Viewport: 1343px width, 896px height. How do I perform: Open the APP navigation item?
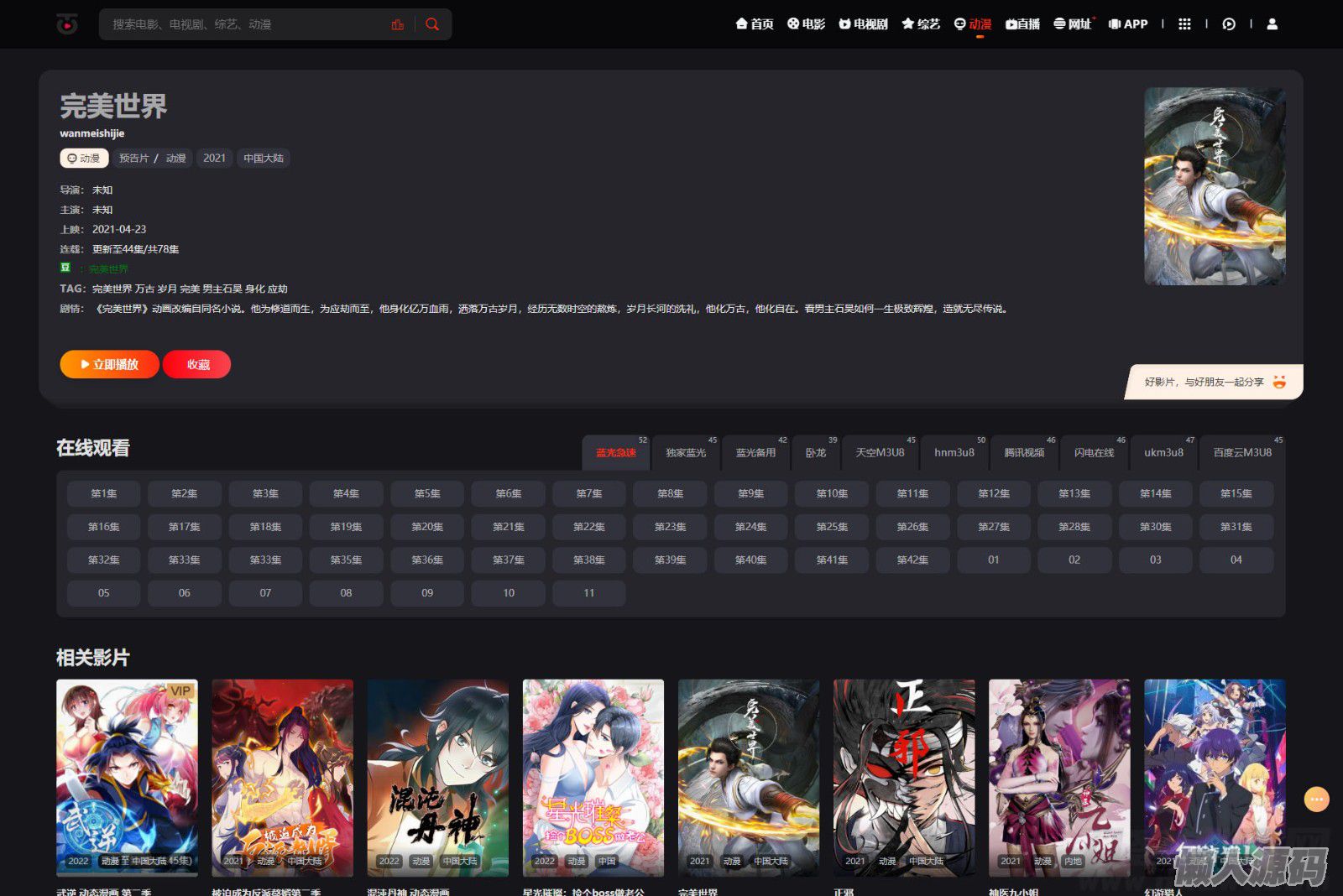point(1128,24)
